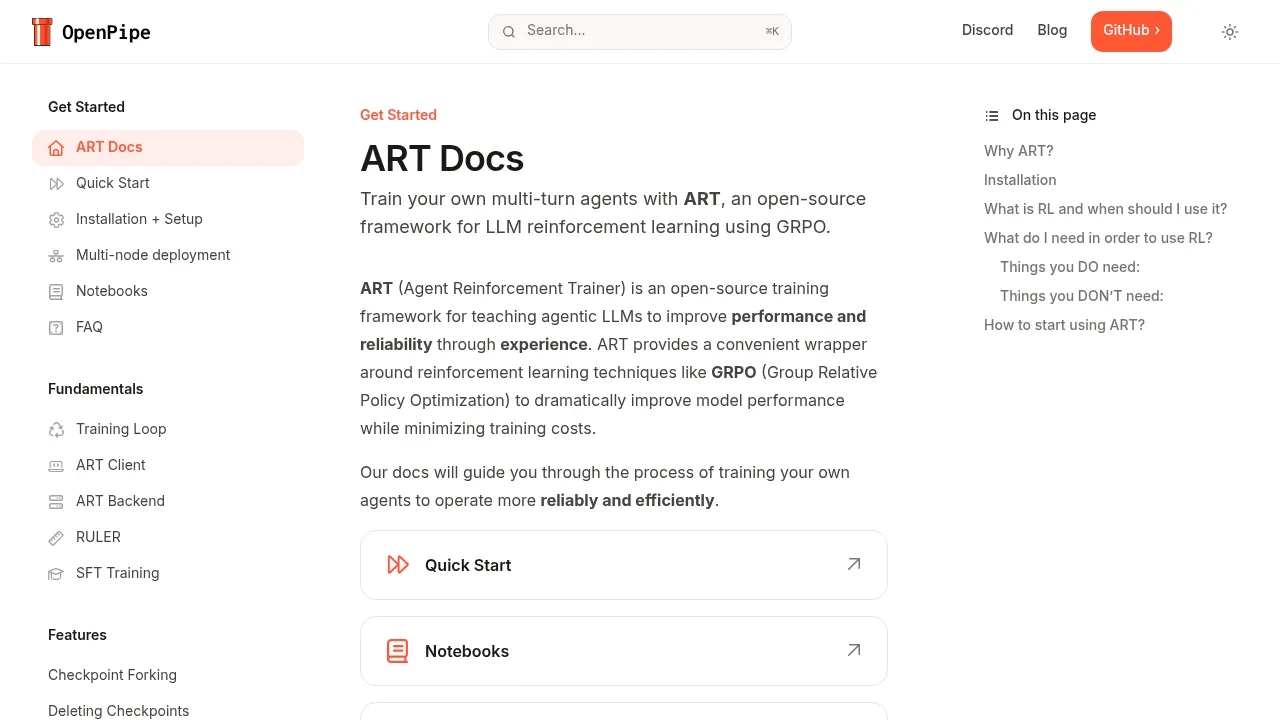Open the Blog link in header

pos(1052,30)
